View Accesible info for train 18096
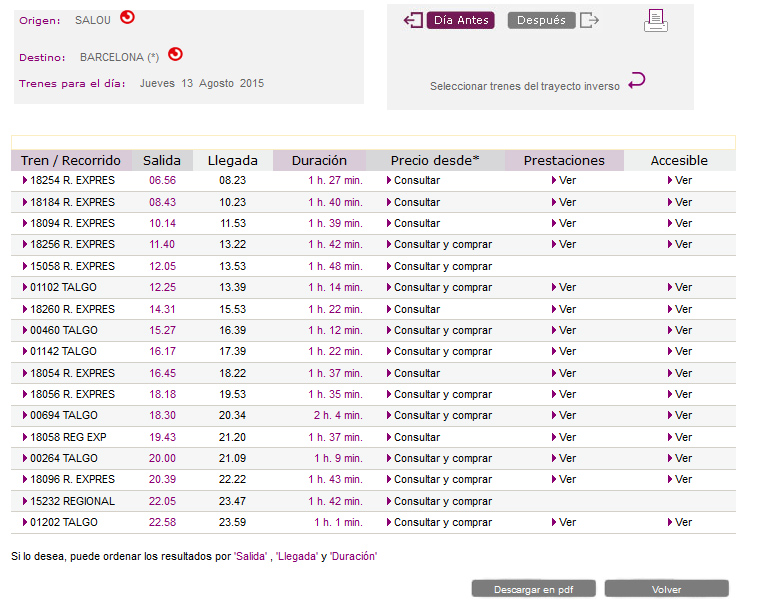Image resolution: width=767 pixels, height=600 pixels. 680,480
